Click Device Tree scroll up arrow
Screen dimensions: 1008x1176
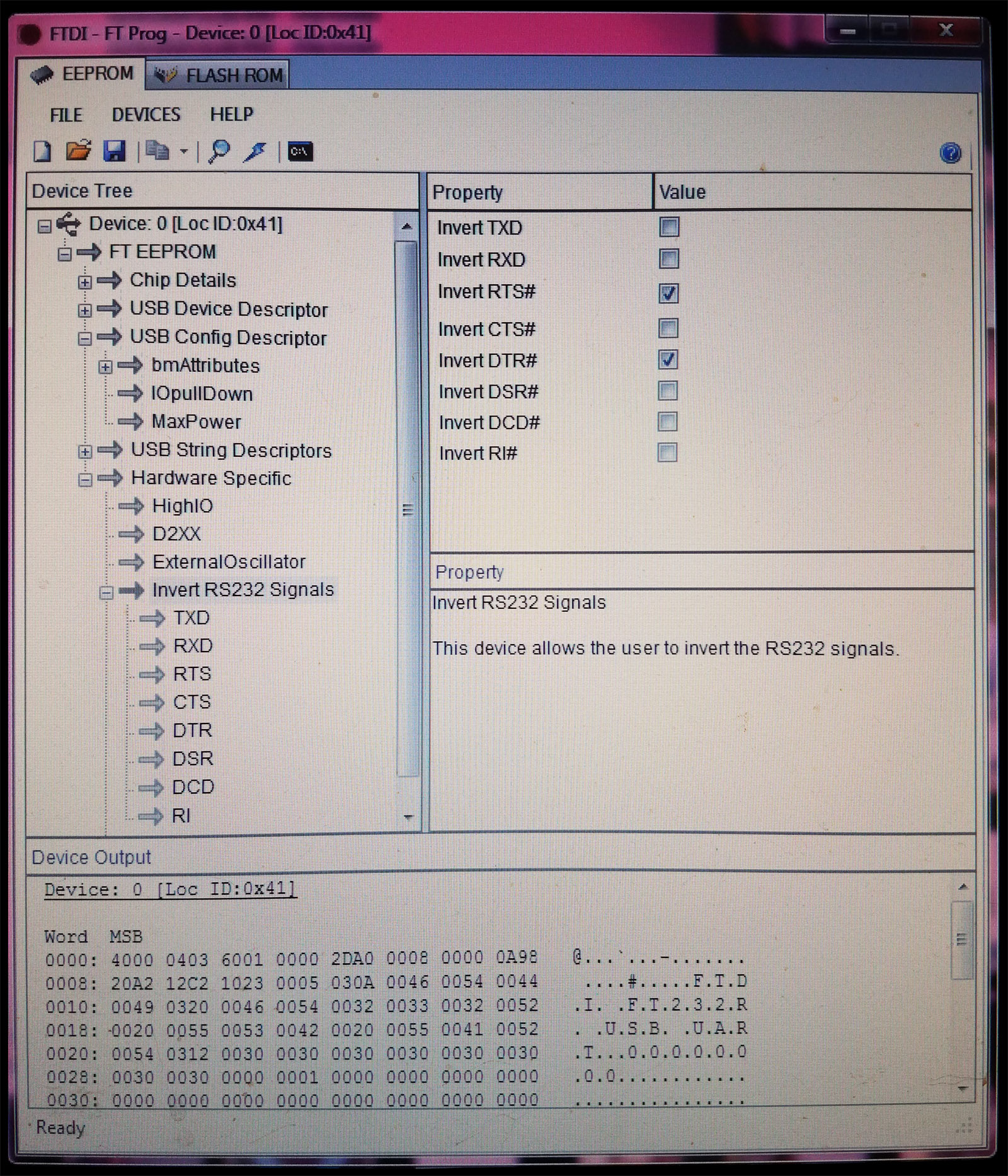click(x=406, y=226)
